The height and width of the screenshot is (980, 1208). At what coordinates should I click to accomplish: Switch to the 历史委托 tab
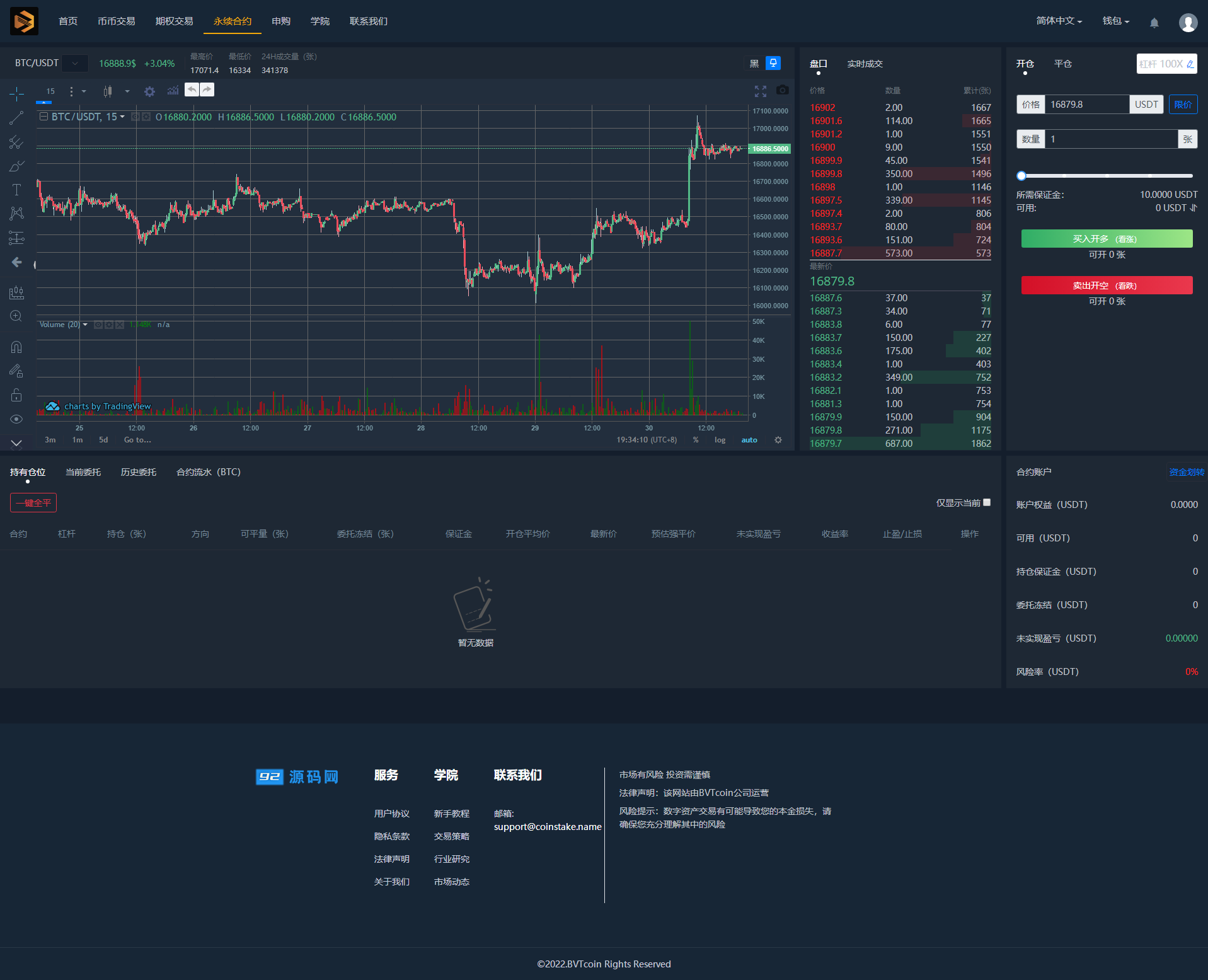(x=139, y=472)
